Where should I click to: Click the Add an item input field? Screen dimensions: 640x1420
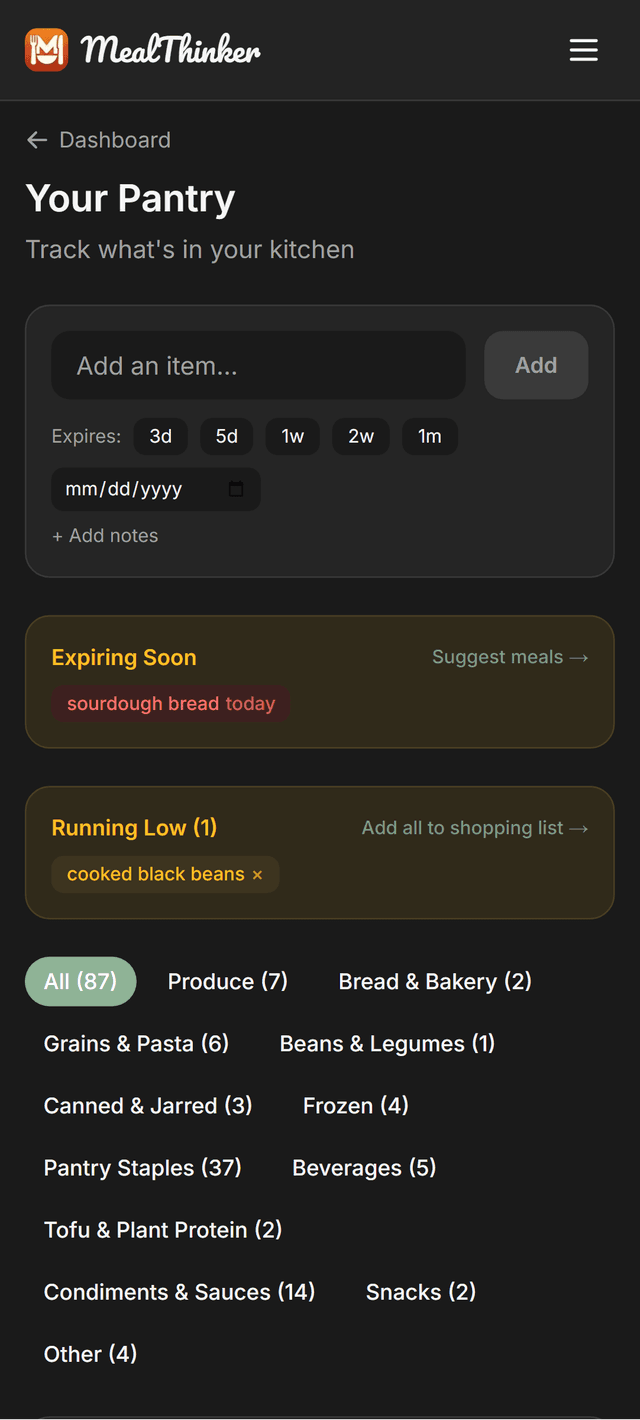[258, 365]
